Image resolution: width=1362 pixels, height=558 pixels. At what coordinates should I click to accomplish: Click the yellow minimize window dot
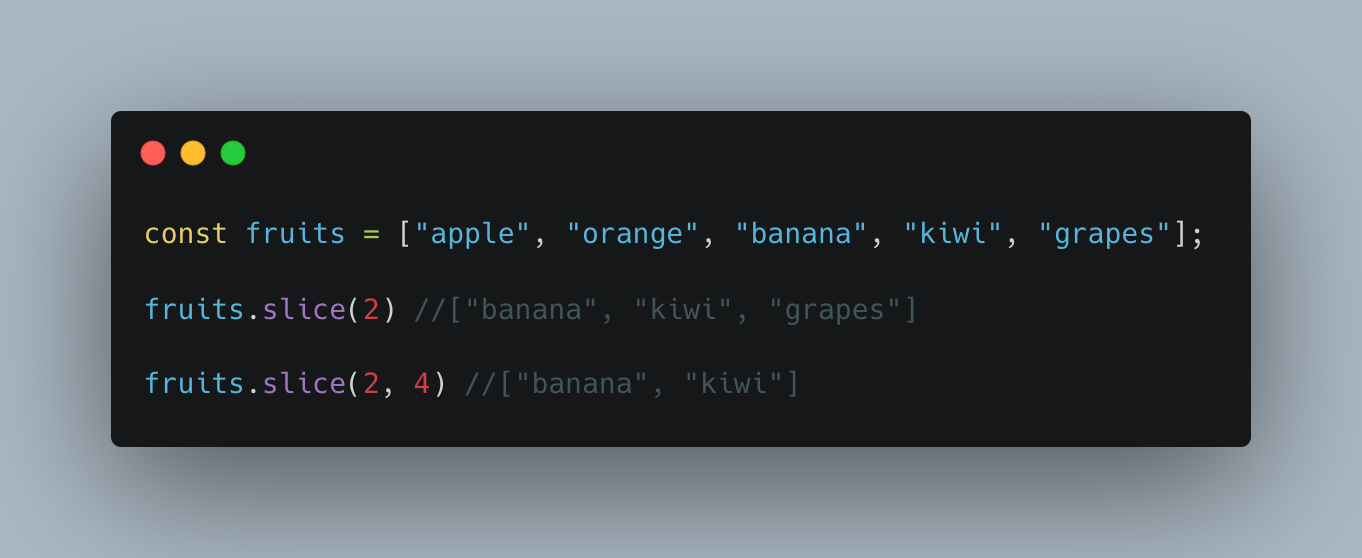193,153
